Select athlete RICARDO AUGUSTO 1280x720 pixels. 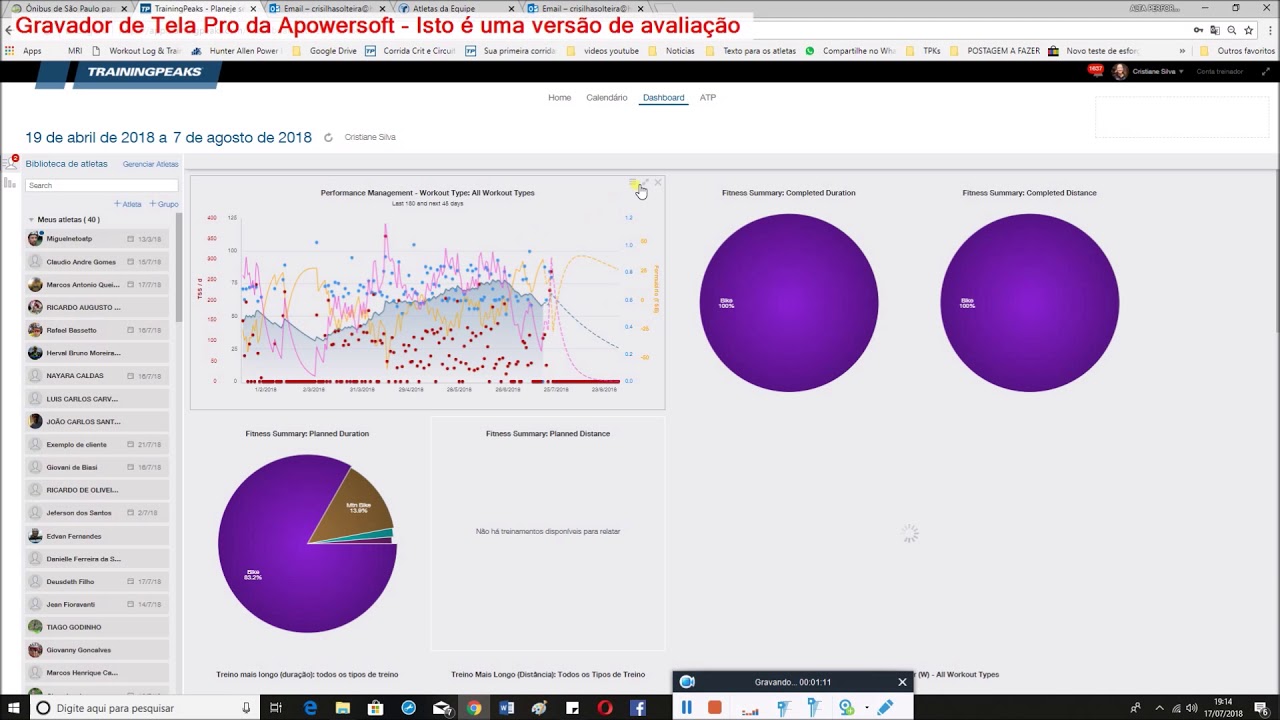[98, 307]
